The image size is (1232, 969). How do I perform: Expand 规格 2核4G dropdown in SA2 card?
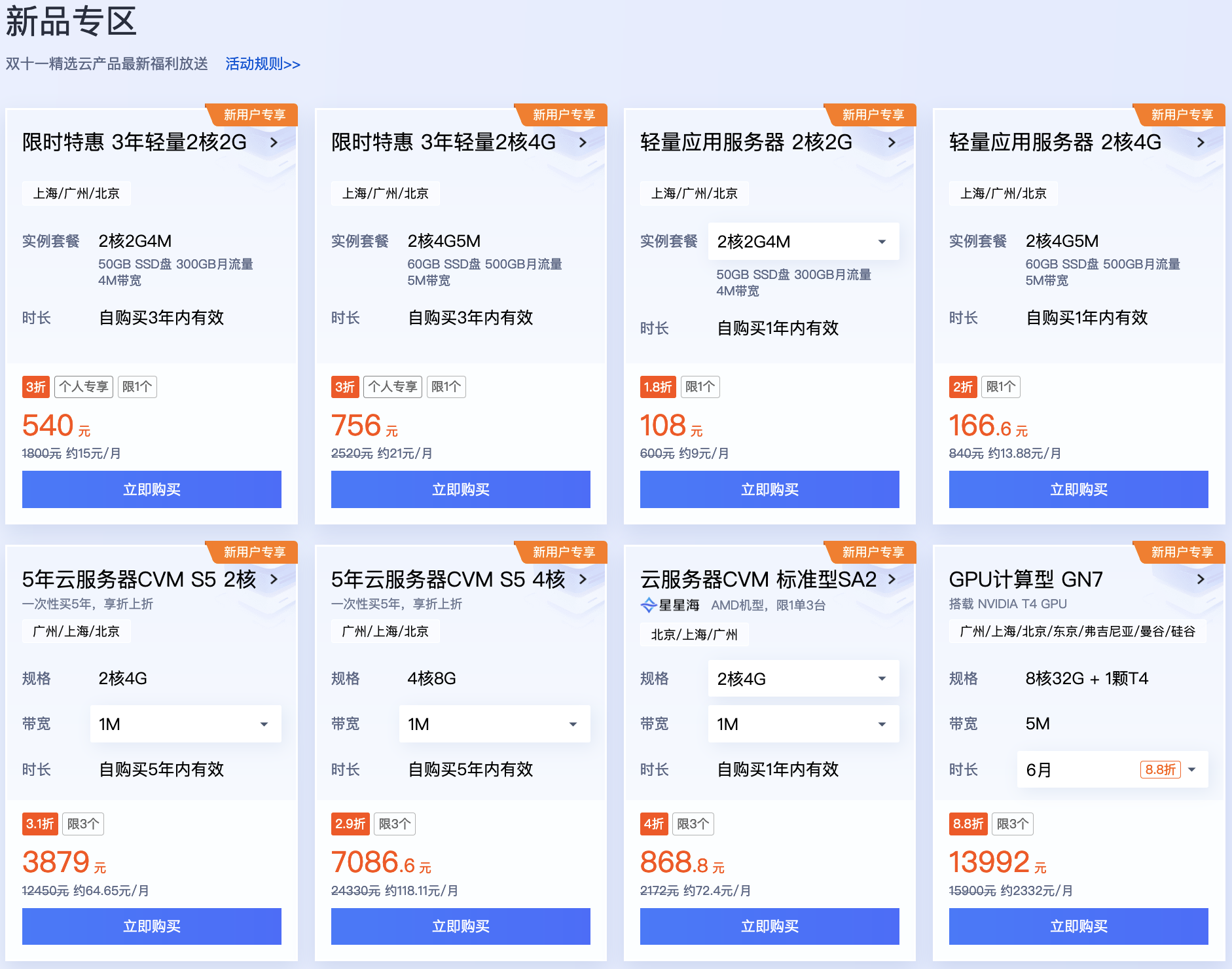tap(803, 679)
